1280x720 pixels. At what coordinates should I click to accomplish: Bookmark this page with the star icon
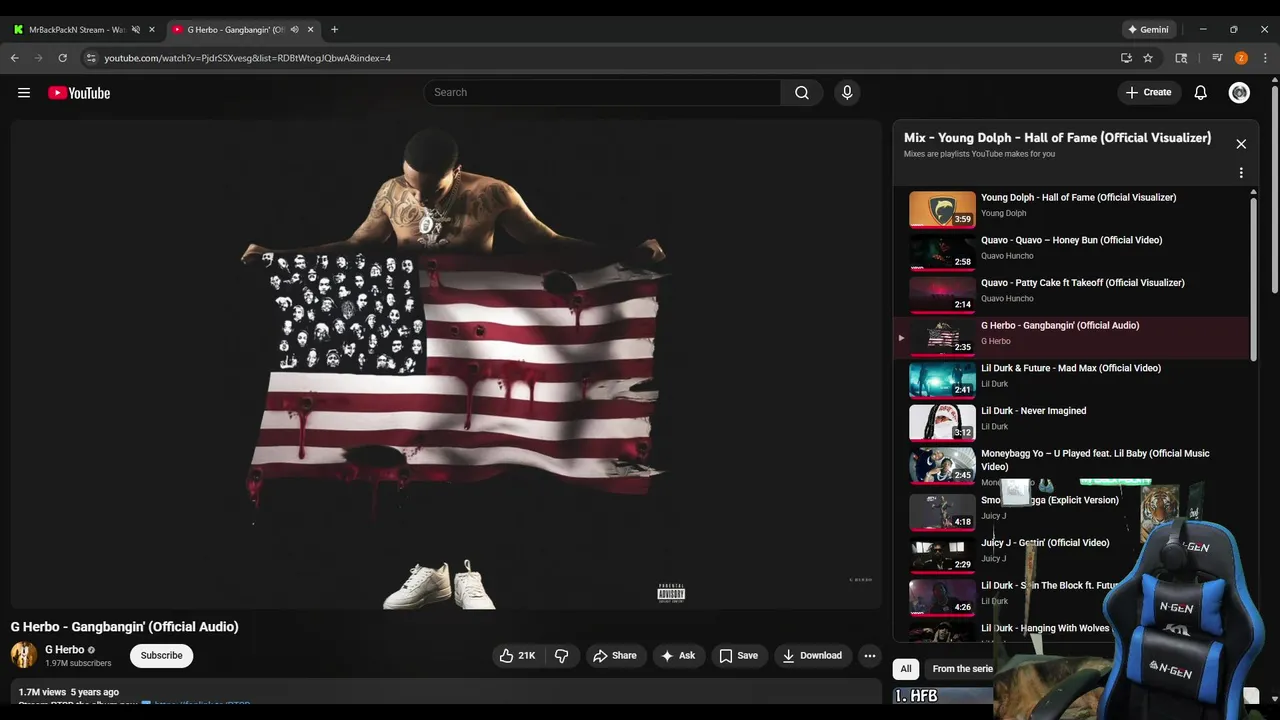[x=1148, y=58]
